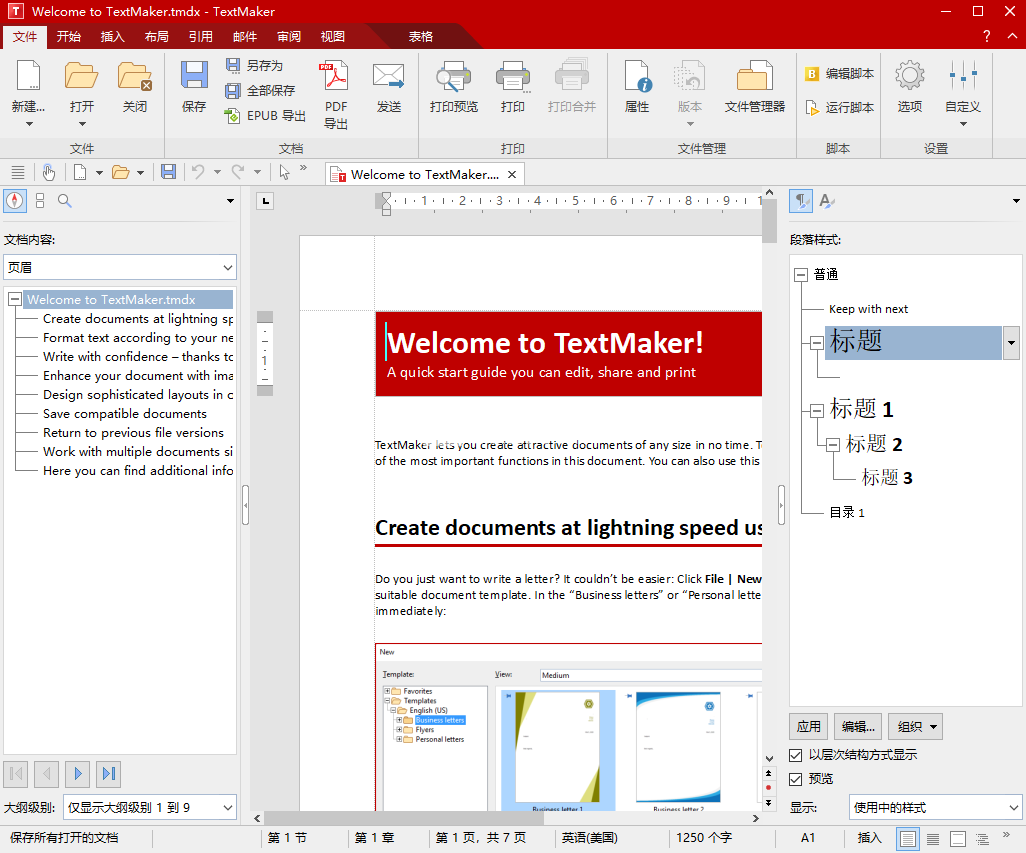
Task: Open the left sidebar options dropdown arrow
Action: (x=230, y=201)
